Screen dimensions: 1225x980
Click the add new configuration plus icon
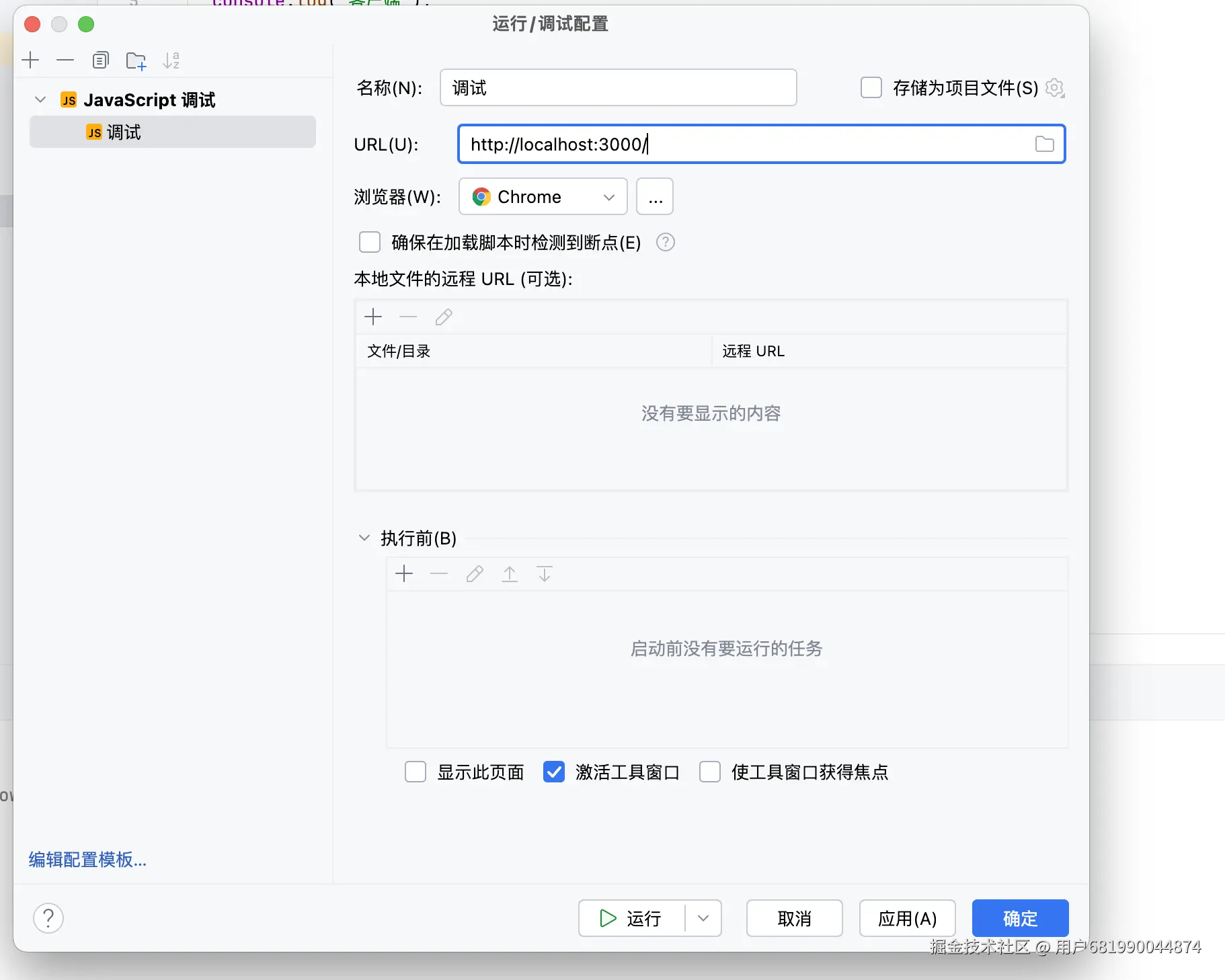point(31,60)
